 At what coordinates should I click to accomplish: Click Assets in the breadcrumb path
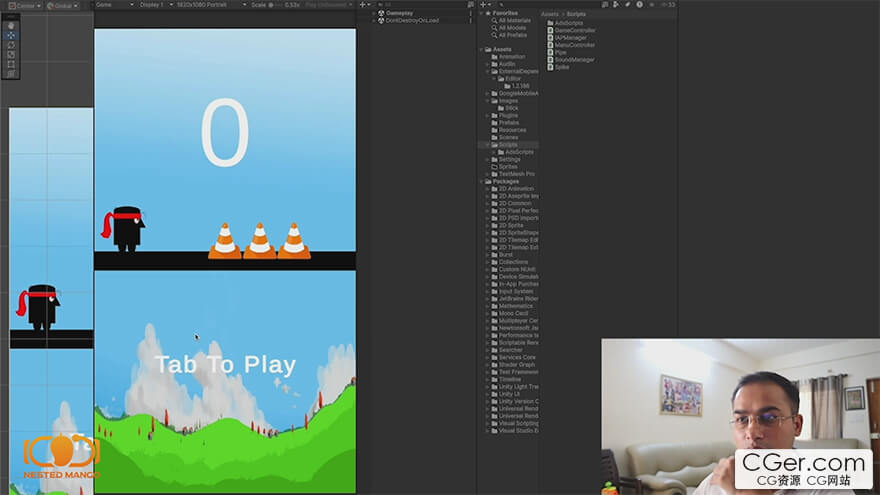(x=550, y=14)
